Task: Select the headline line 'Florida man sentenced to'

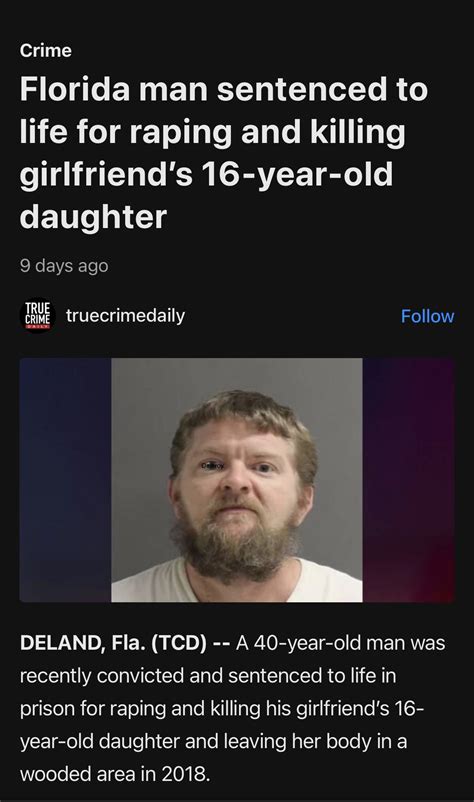Action: click(x=223, y=89)
